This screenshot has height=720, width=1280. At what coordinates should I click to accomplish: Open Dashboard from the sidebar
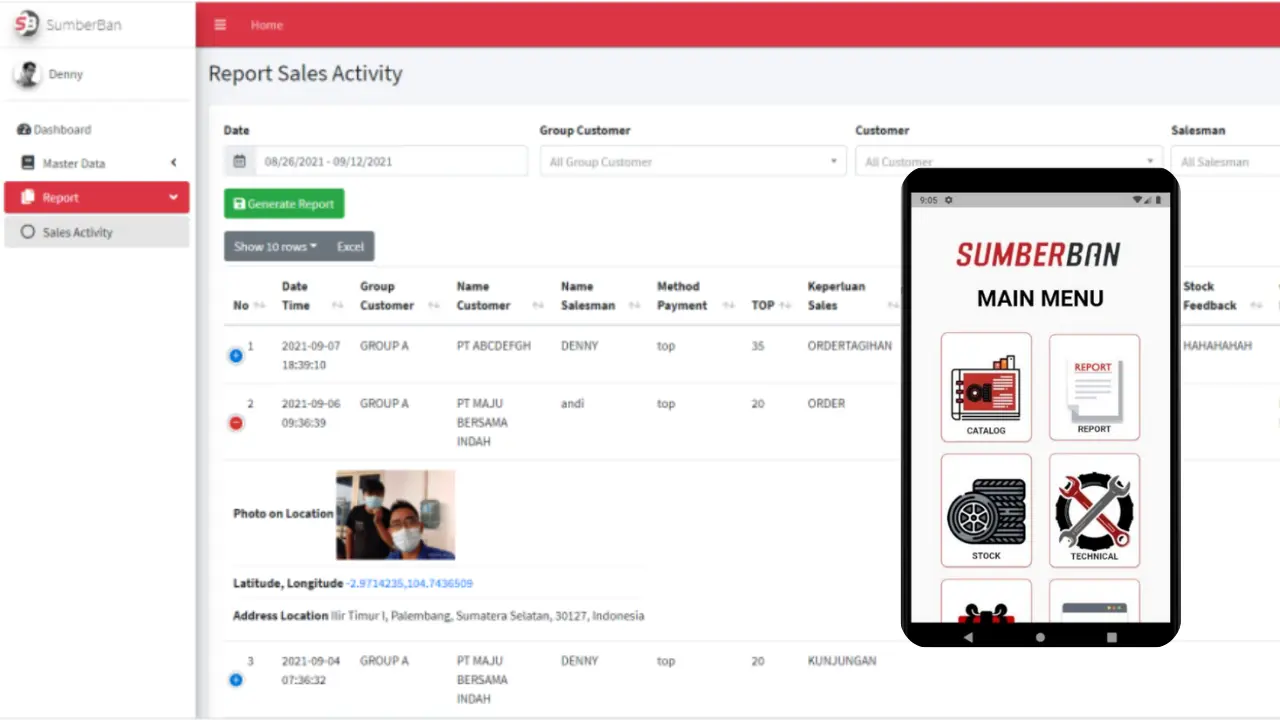pyautogui.click(x=62, y=129)
